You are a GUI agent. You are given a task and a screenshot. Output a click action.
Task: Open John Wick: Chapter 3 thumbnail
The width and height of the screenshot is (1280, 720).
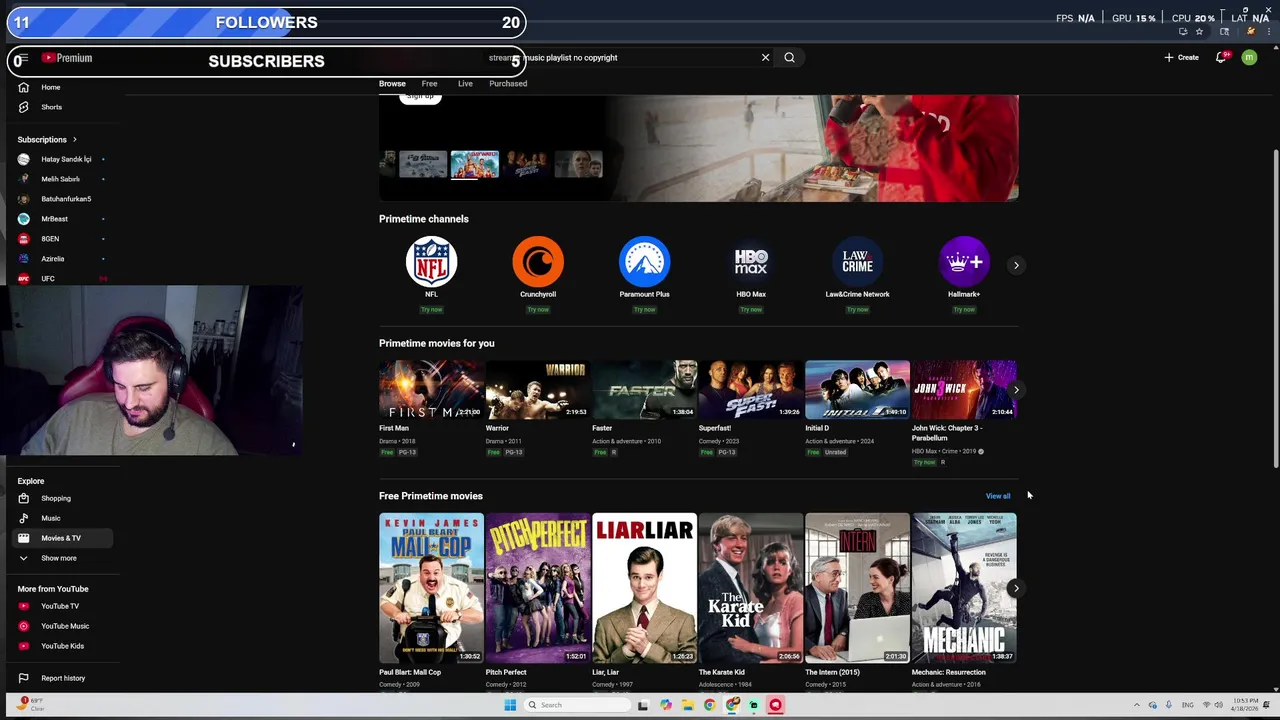[x=964, y=390]
